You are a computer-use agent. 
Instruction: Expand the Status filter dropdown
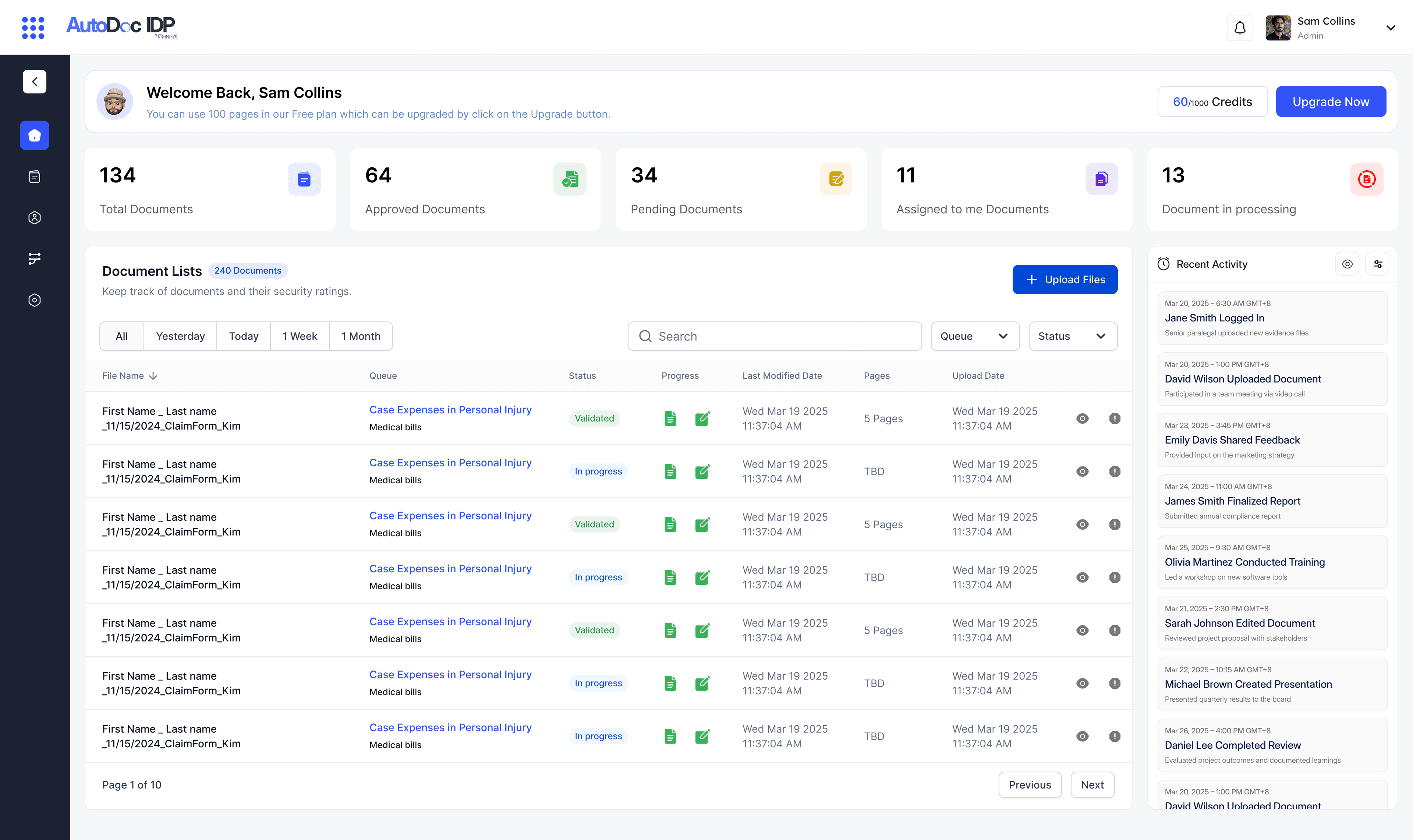pyautogui.click(x=1072, y=336)
